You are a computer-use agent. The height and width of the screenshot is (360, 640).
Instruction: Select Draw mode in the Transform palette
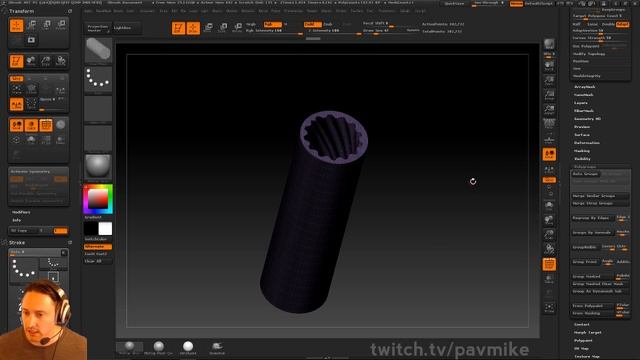17,26
